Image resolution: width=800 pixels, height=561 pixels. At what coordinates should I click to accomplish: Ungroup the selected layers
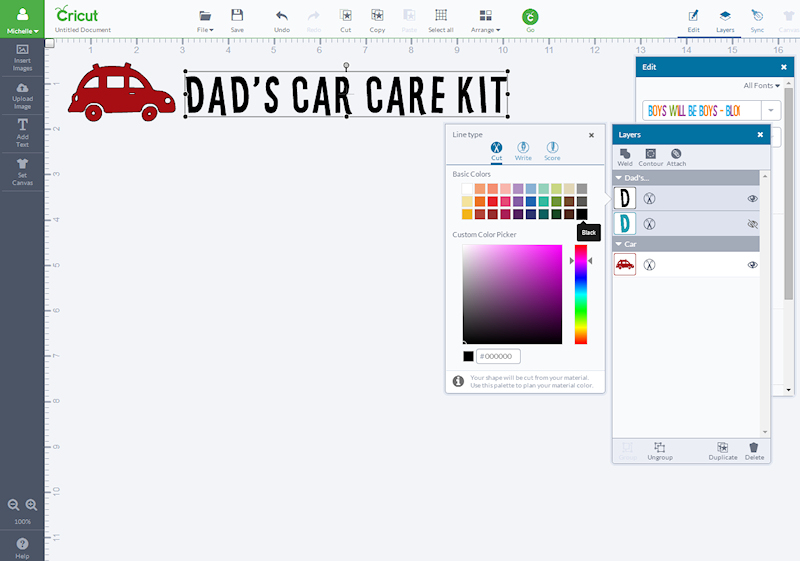point(660,451)
